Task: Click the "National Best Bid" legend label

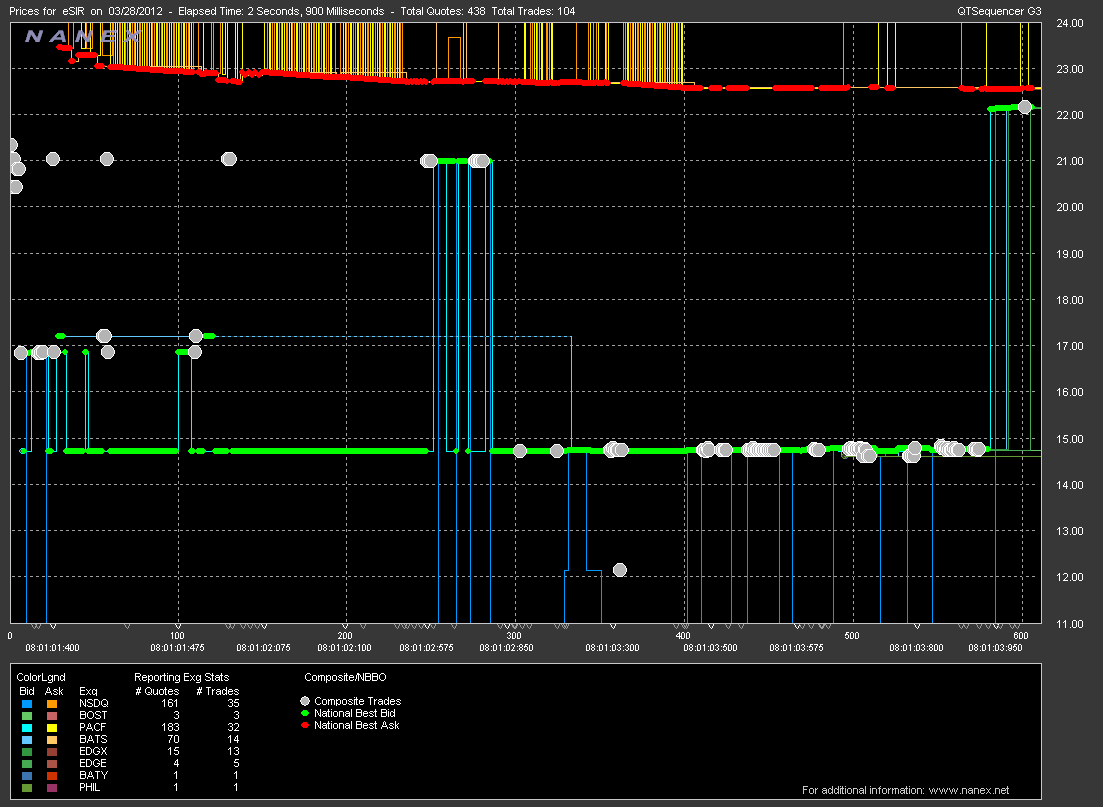Action: click(355, 713)
